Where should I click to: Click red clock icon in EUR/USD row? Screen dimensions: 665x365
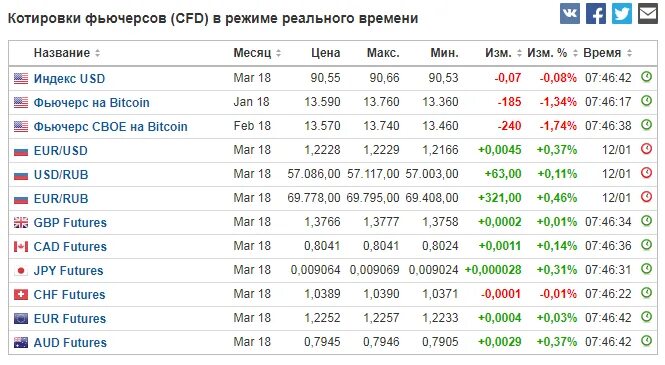point(646,149)
